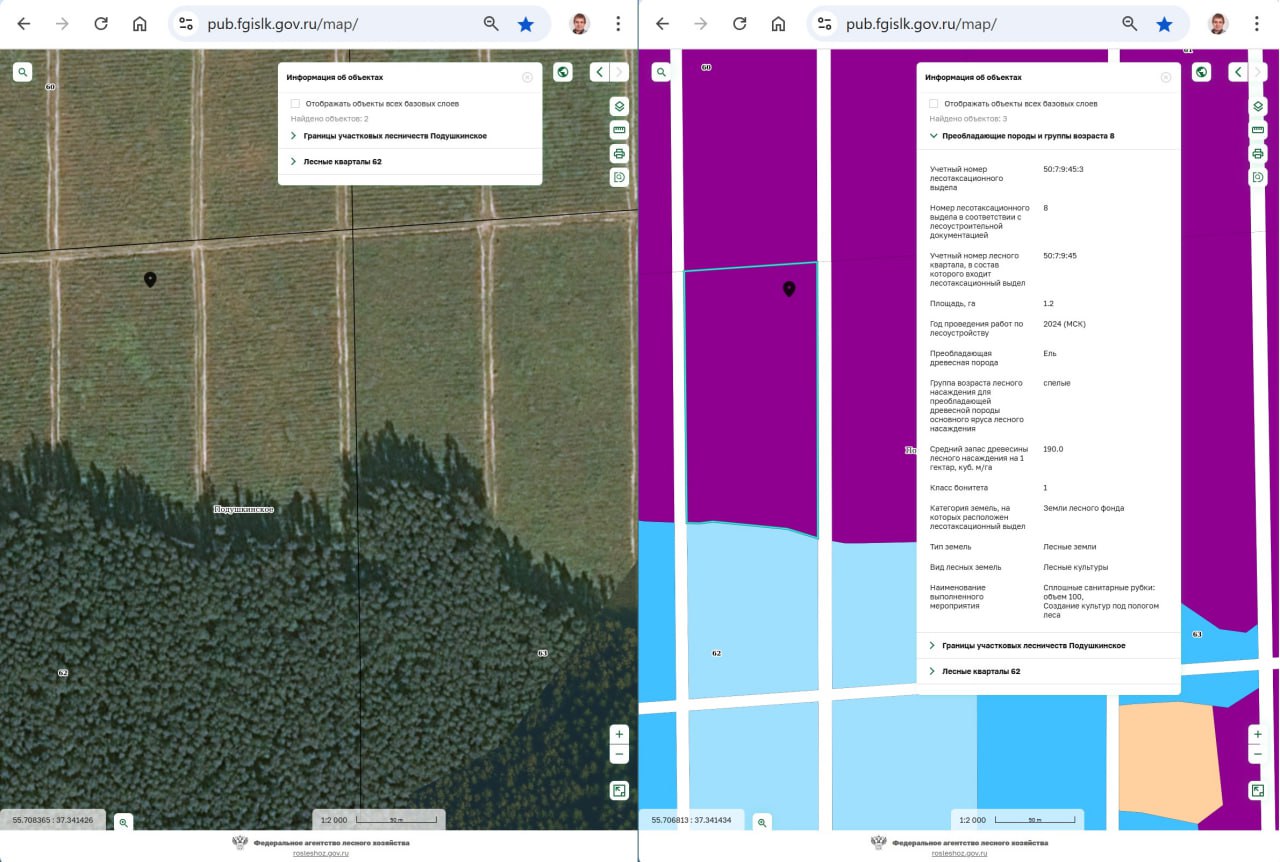Zoom out with minus on the right map
The height and width of the screenshot is (862, 1280).
1257,754
